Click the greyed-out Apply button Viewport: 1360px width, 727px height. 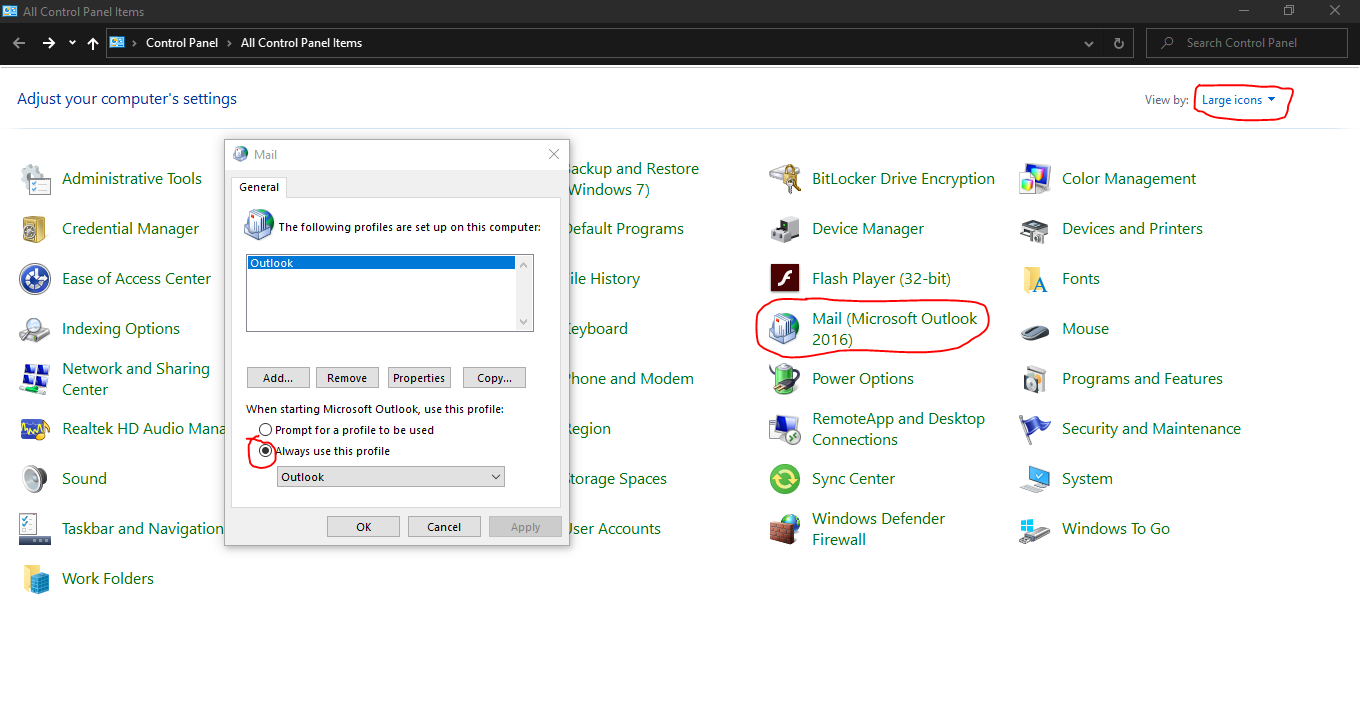(x=525, y=527)
